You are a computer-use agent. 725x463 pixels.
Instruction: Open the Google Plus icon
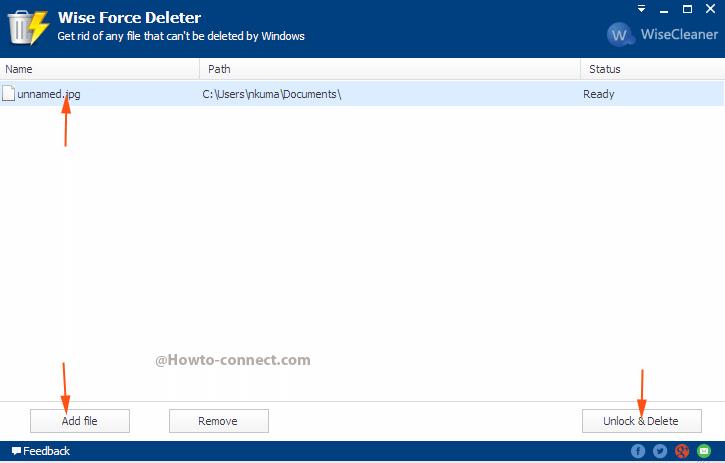pos(682,451)
